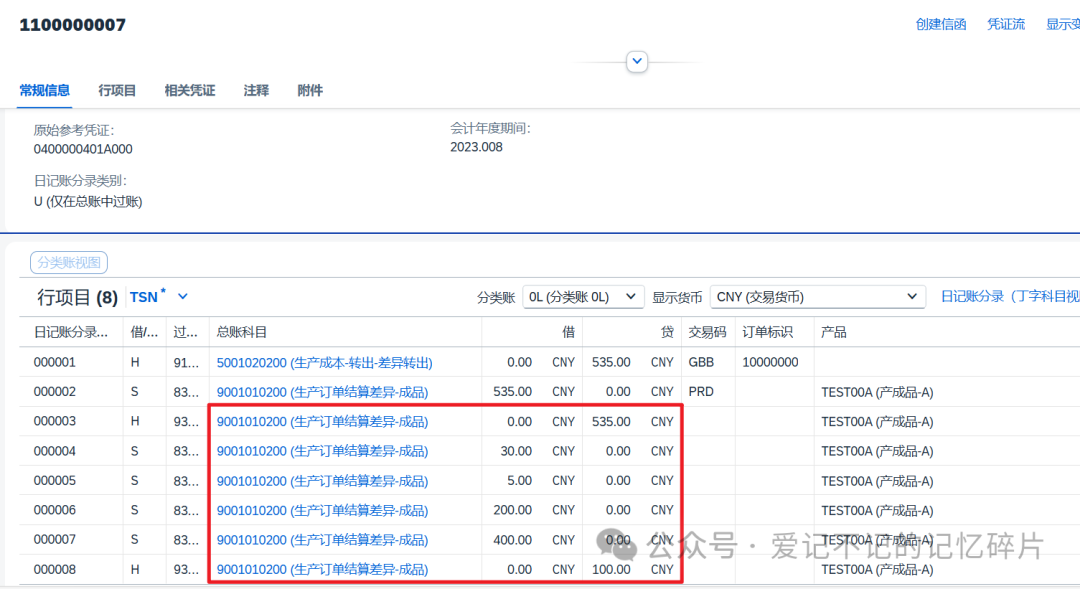Screen dimensions: 1080x589
Task: Click the 535.00 debit amount in row 000002
Action: click(512, 392)
